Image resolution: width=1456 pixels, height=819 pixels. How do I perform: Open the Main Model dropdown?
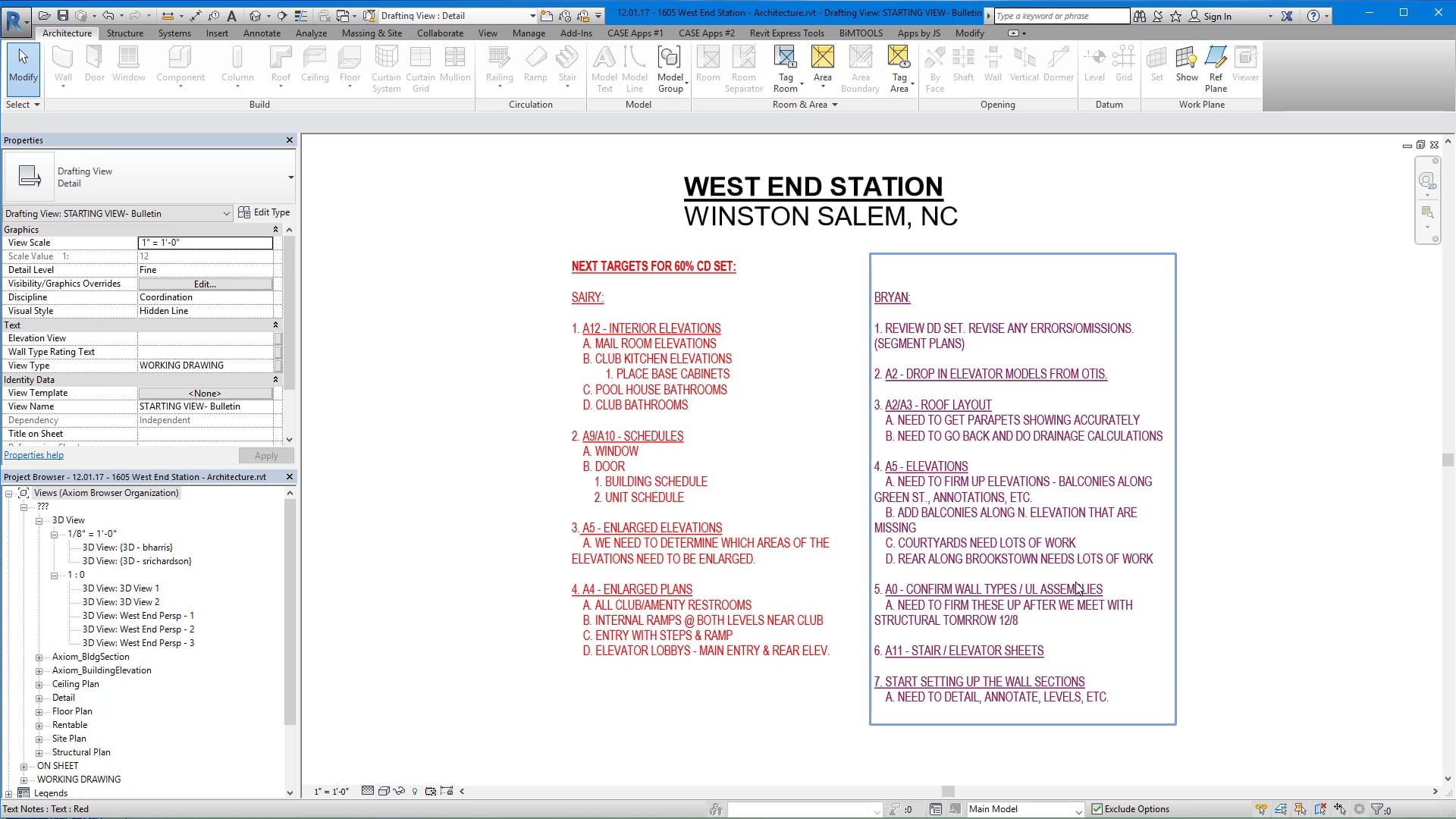(x=1078, y=810)
